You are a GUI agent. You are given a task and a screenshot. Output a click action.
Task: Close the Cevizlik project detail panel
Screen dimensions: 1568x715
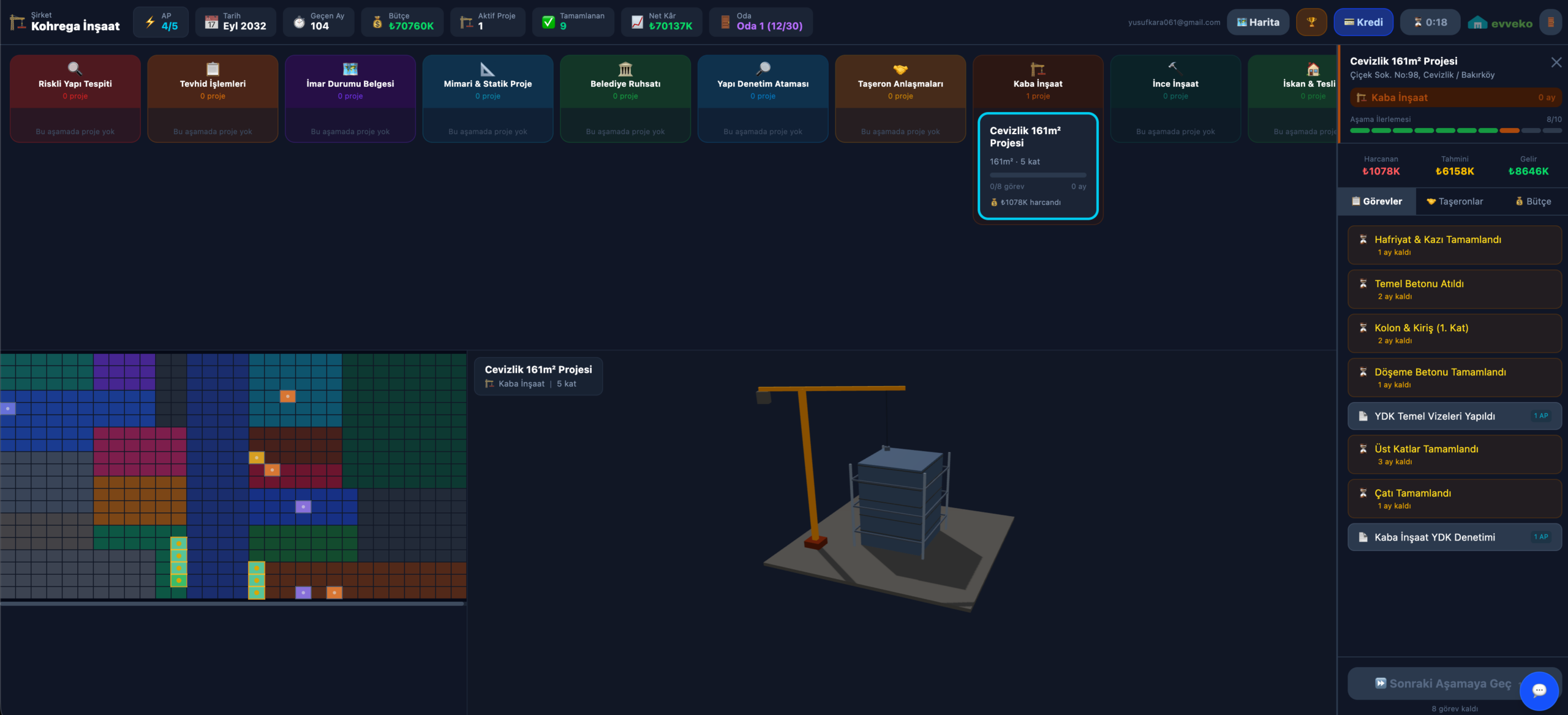click(1556, 62)
